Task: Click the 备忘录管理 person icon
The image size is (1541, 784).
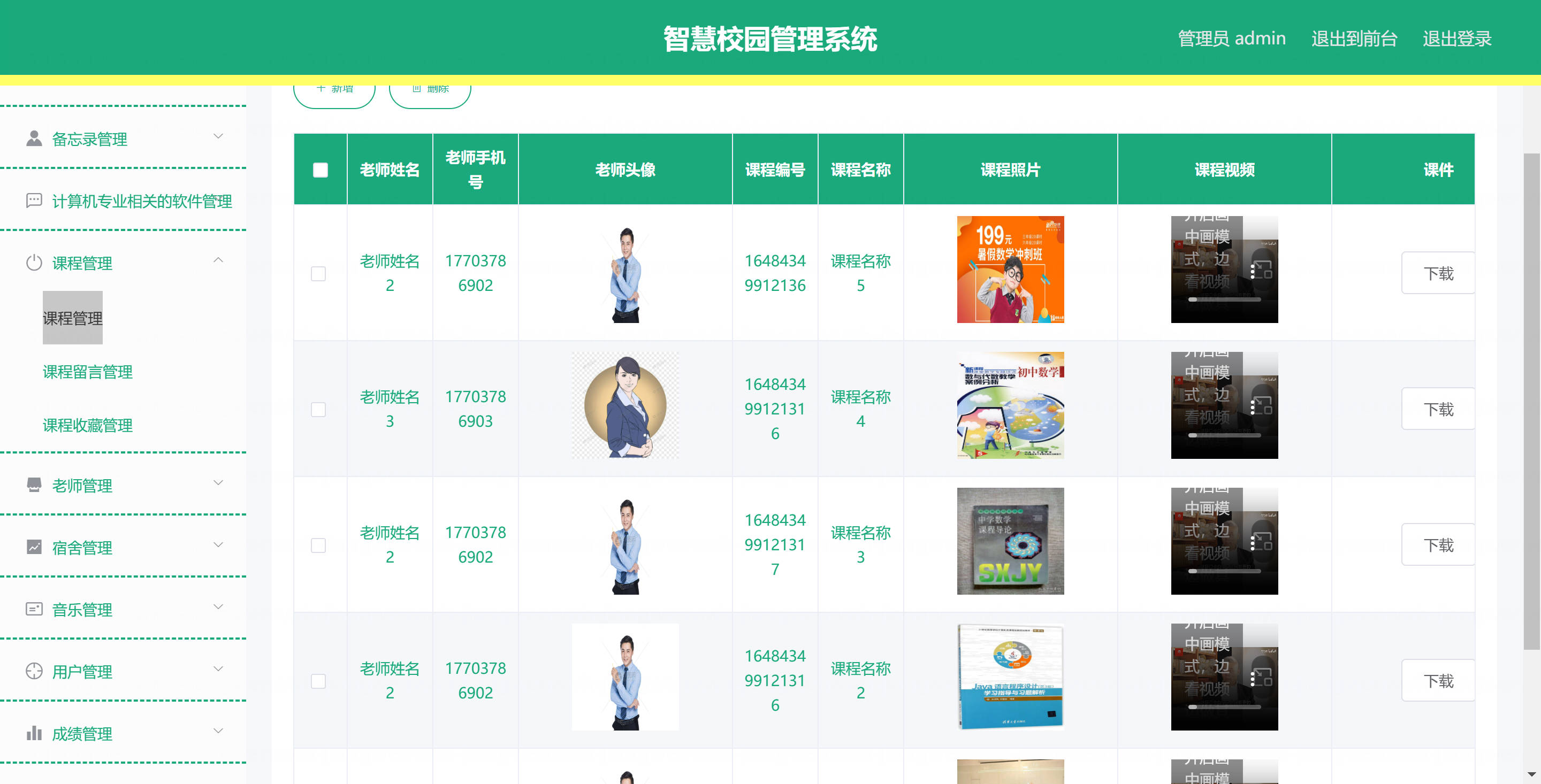Action: click(x=34, y=138)
